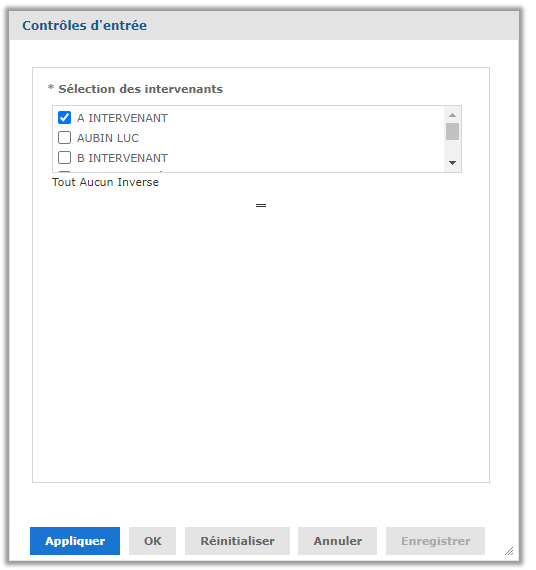Click the intervenants list scrollbar thumb
Viewport: 536px width, 570px height.
tap(452, 132)
